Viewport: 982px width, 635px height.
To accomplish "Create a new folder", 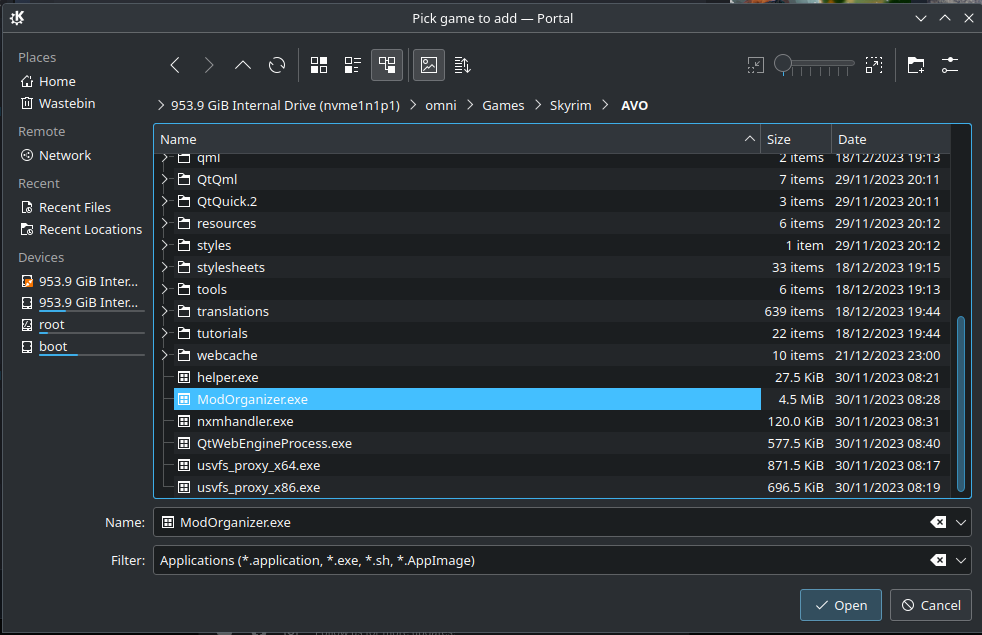I will (x=916, y=65).
